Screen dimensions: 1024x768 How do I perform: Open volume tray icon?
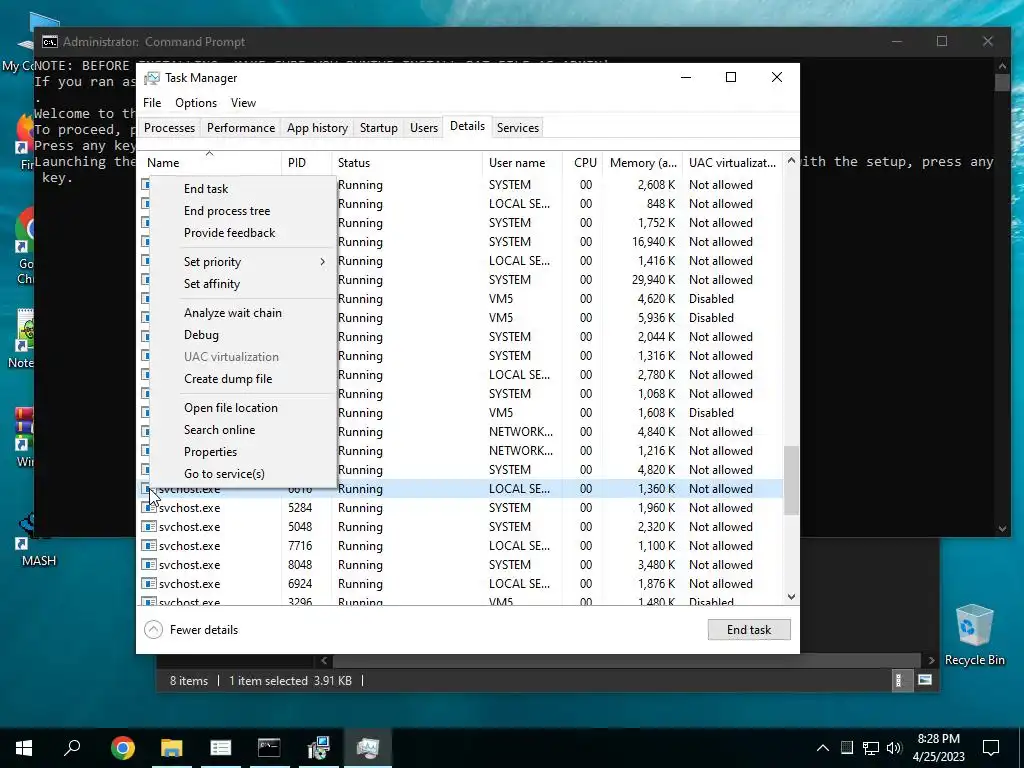[894, 748]
